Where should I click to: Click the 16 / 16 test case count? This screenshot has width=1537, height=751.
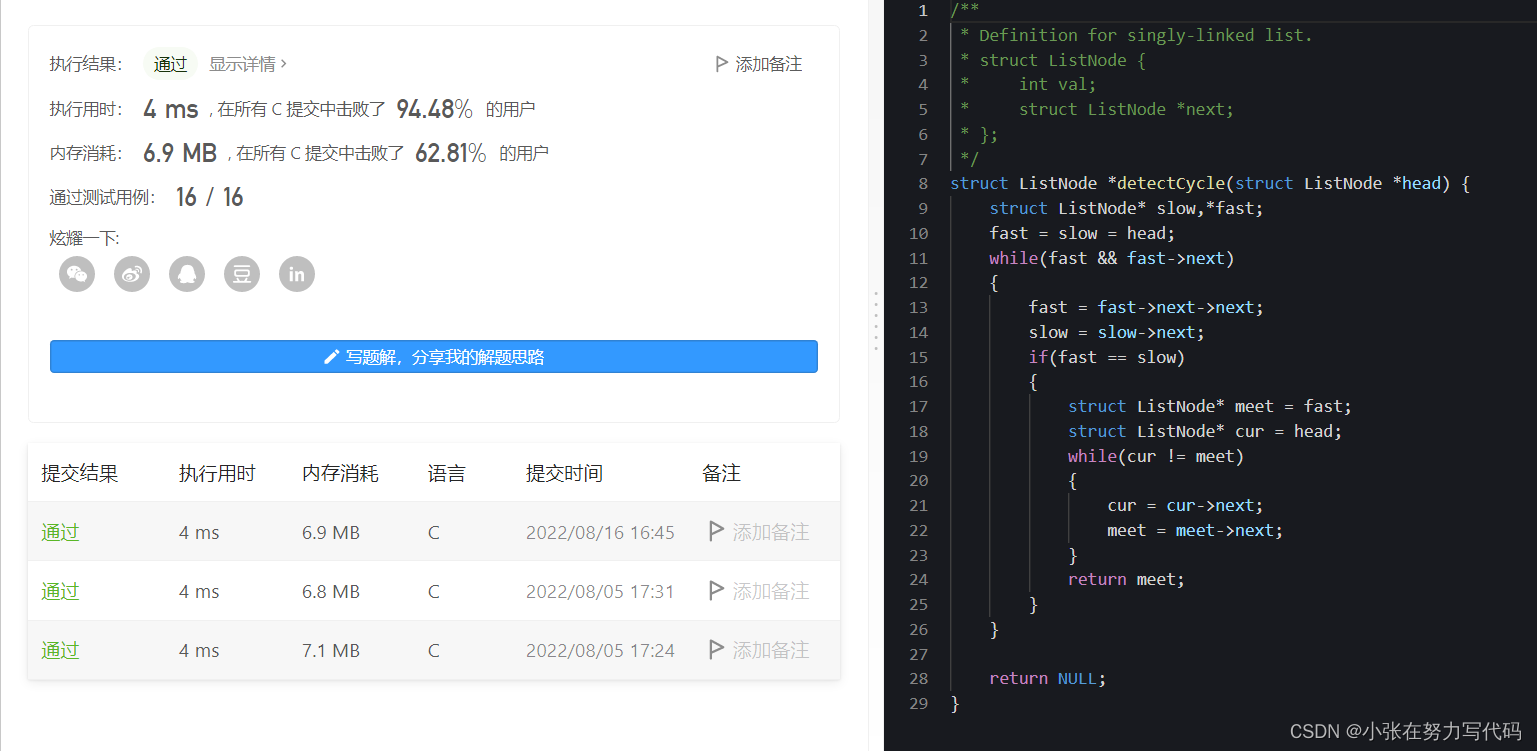point(210,197)
